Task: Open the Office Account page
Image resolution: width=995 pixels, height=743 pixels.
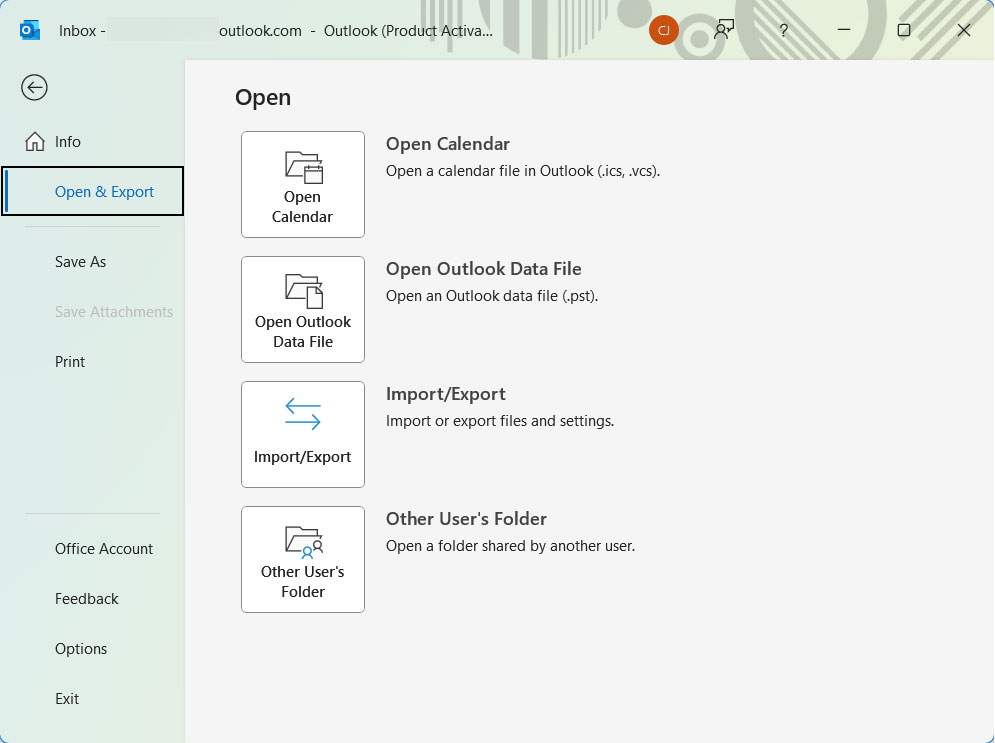Action: point(104,548)
